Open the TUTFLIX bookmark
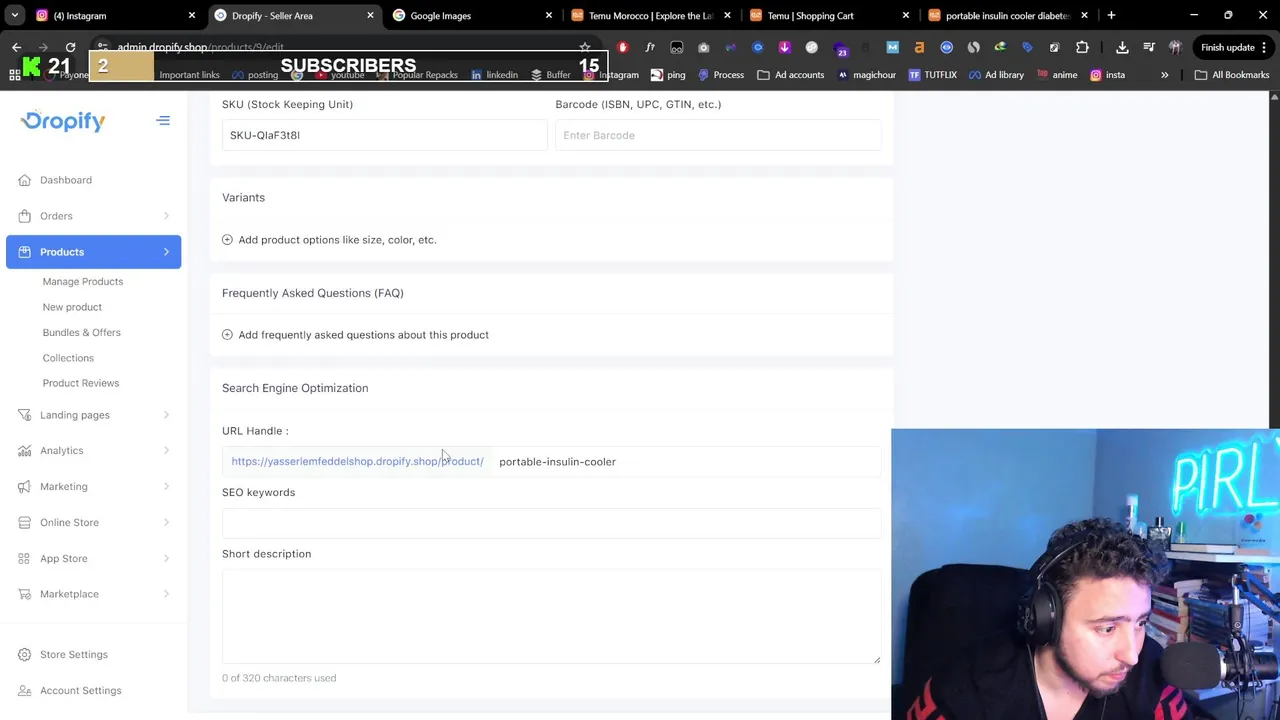This screenshot has height=720, width=1280. tap(932, 75)
